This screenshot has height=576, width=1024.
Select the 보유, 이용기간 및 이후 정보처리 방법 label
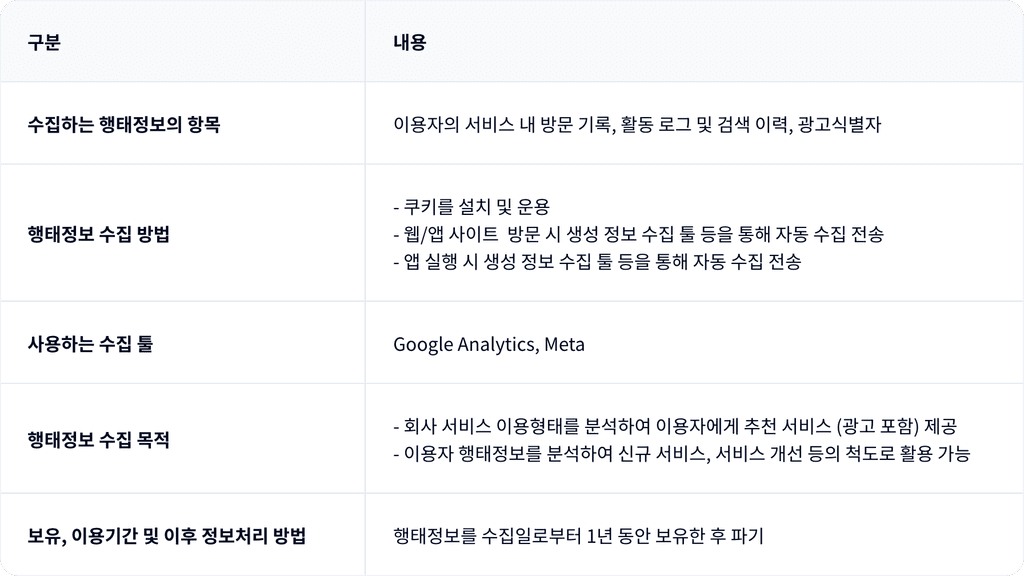[x=167, y=536]
